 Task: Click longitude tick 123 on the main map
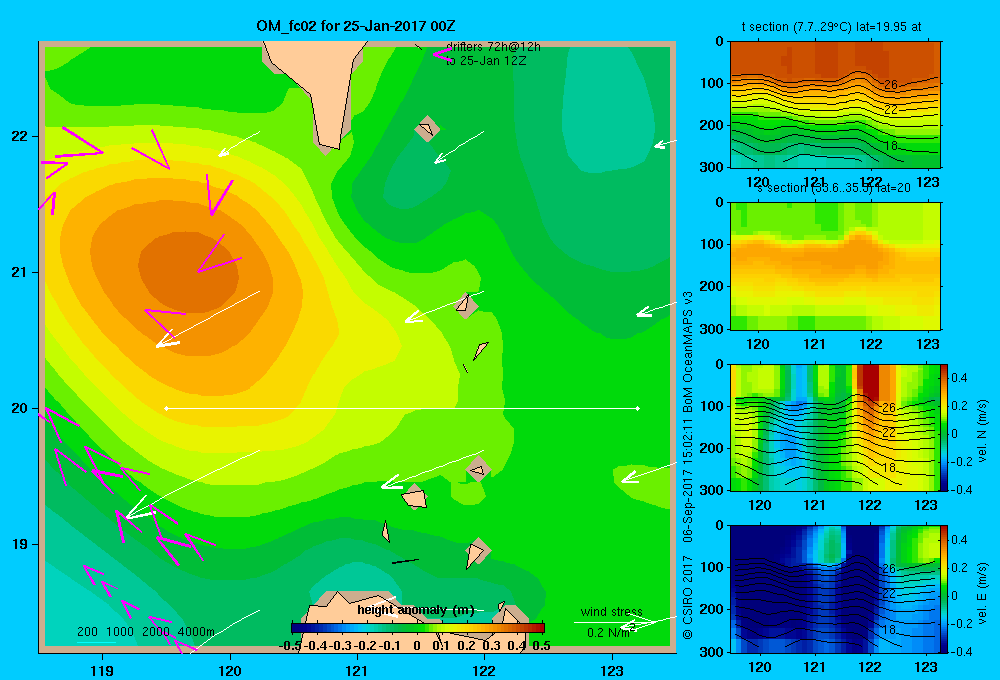[612, 670]
